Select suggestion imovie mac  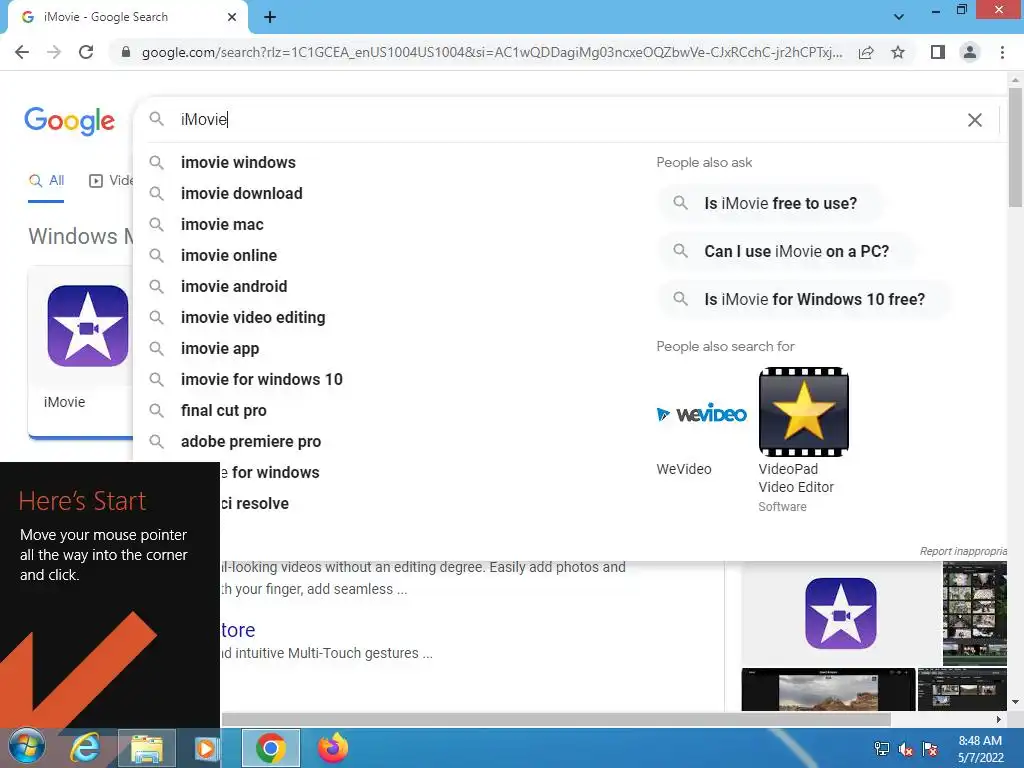click(222, 225)
